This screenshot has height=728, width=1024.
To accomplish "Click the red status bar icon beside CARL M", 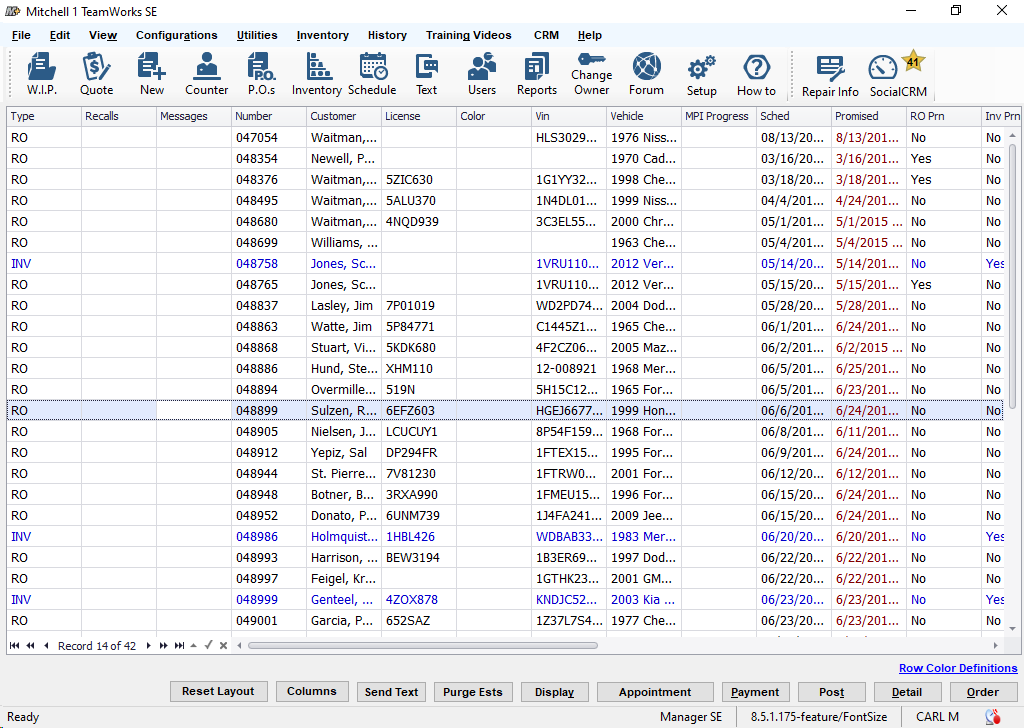I will click(993, 717).
